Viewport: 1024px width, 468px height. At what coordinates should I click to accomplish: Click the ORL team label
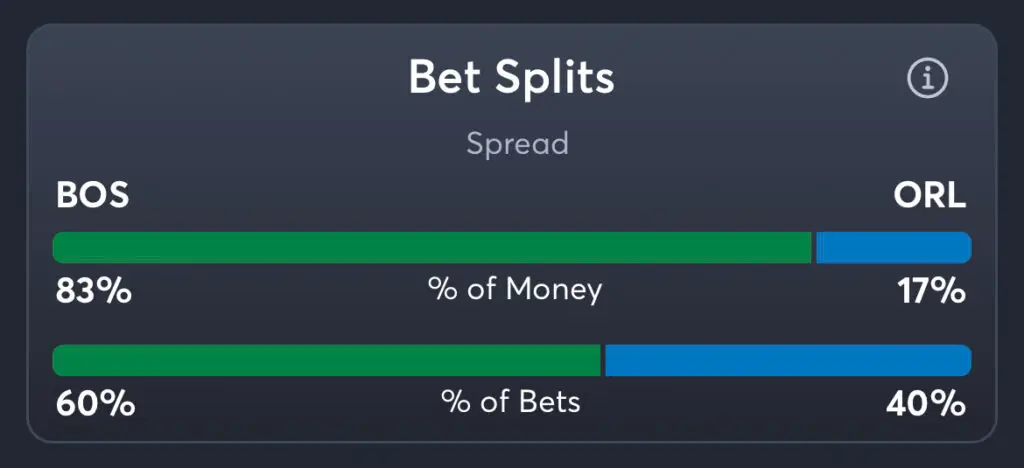pyautogui.click(x=930, y=195)
